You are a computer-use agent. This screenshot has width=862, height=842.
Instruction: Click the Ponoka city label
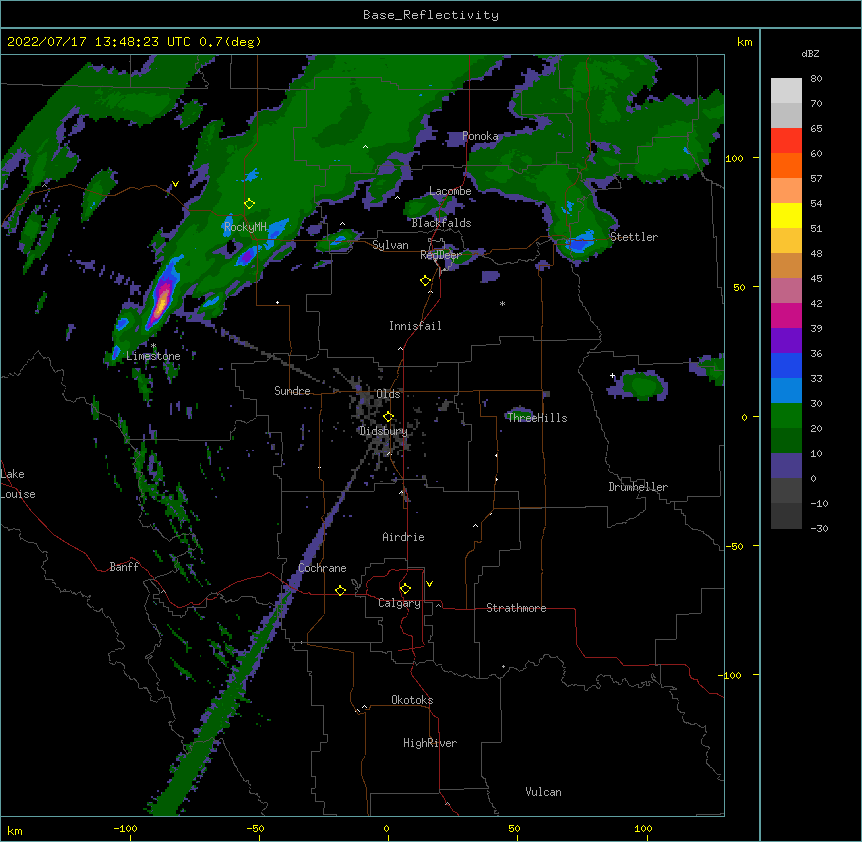480,136
